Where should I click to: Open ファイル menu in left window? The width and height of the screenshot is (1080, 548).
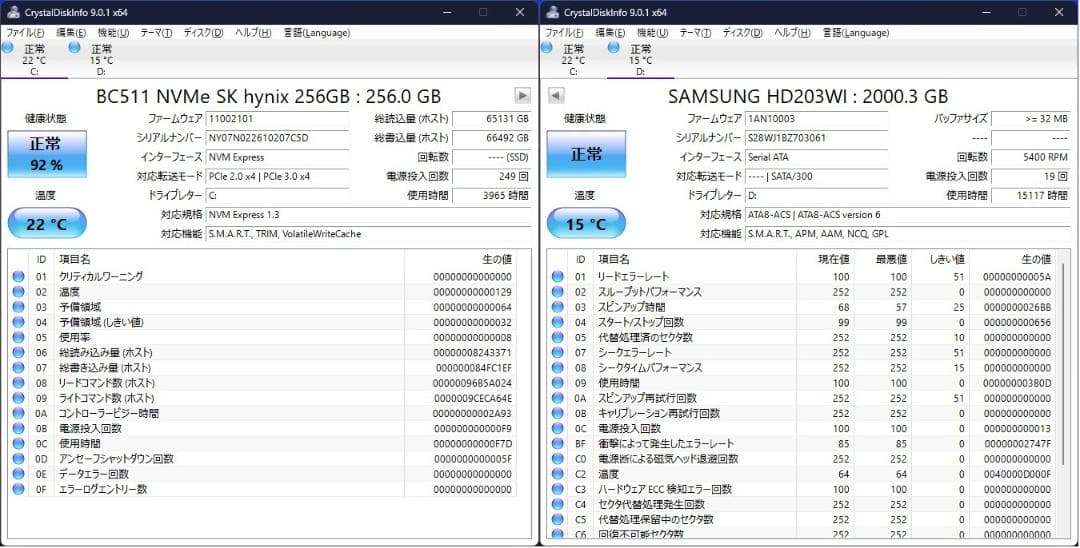click(25, 32)
